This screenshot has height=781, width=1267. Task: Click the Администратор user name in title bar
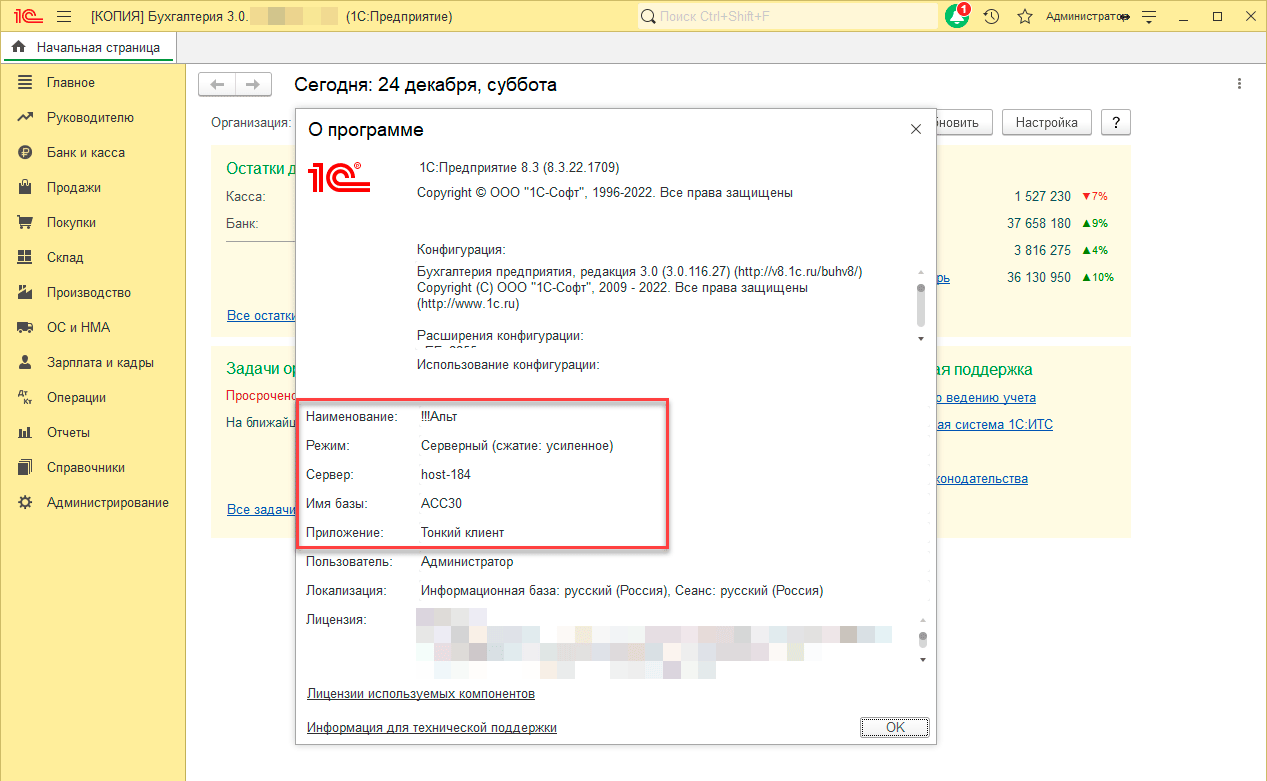pos(1086,17)
